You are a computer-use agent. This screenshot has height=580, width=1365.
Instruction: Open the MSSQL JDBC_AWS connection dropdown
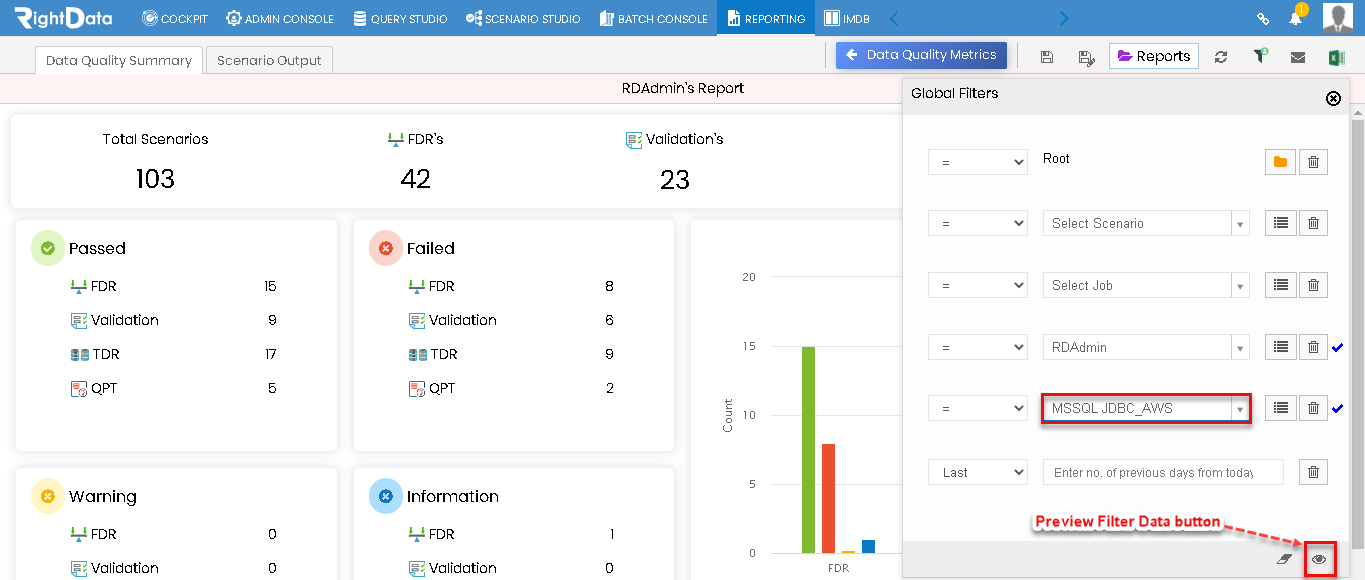pyautogui.click(x=1146, y=408)
